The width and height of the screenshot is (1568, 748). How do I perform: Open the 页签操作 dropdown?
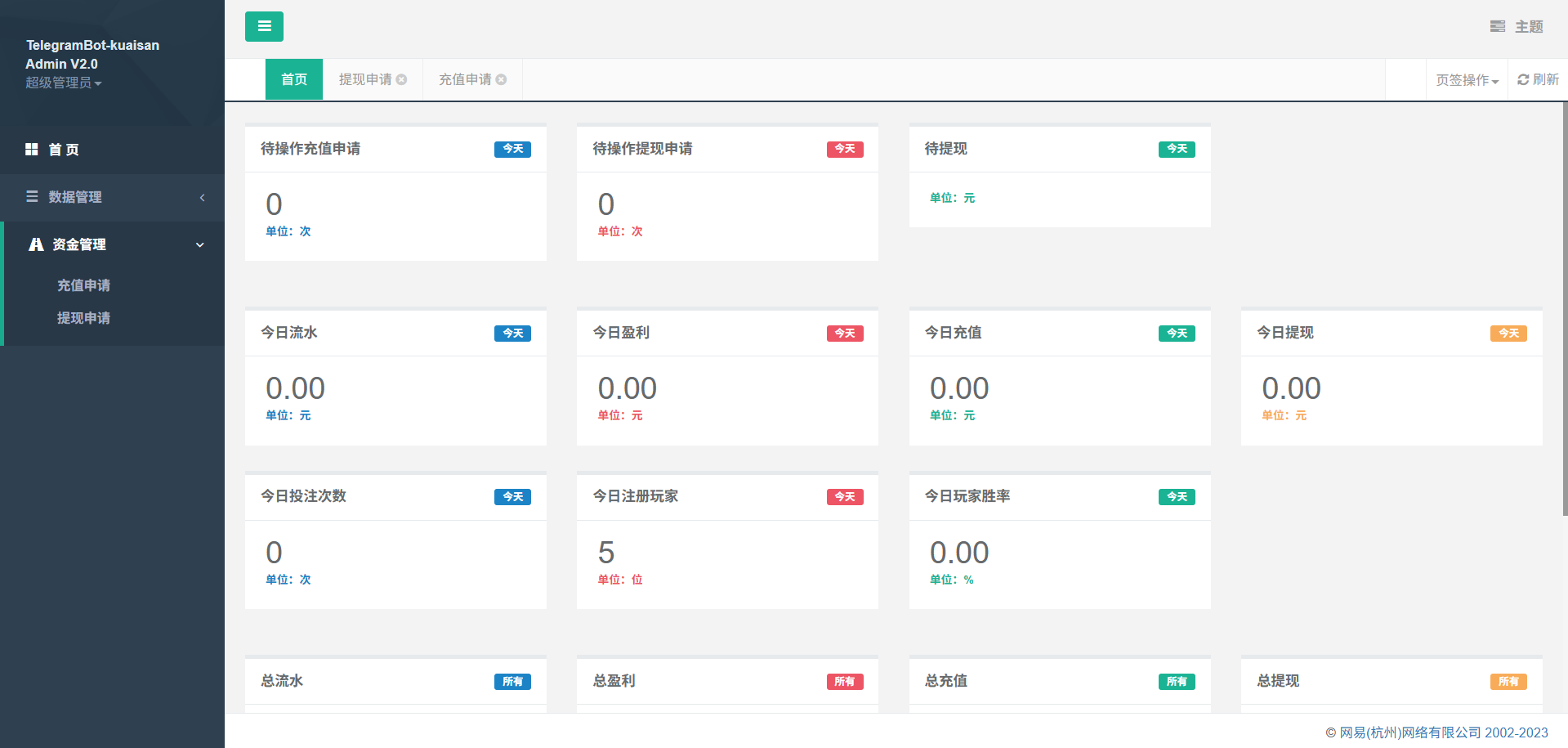[x=1467, y=80]
